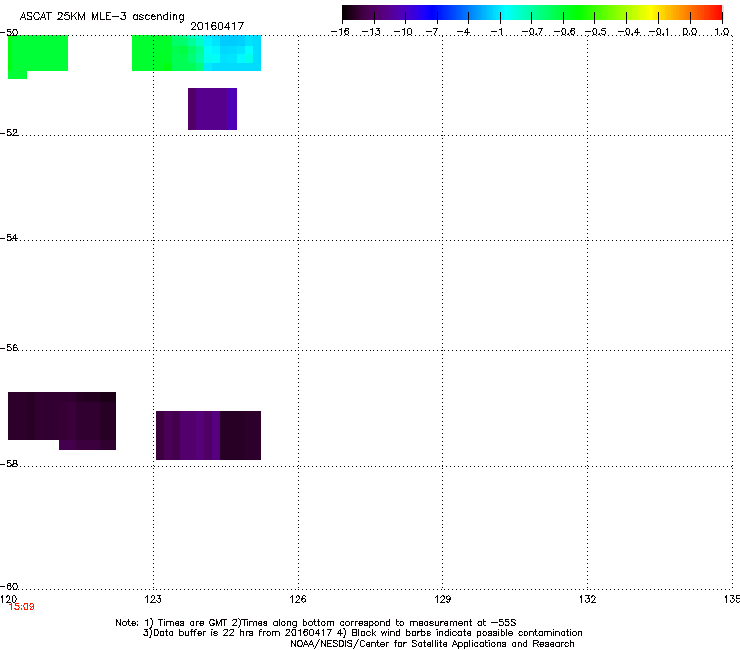Viewport: 740px width, 650px height.
Task: Click the -1 label on the color scale
Action: tap(497, 32)
